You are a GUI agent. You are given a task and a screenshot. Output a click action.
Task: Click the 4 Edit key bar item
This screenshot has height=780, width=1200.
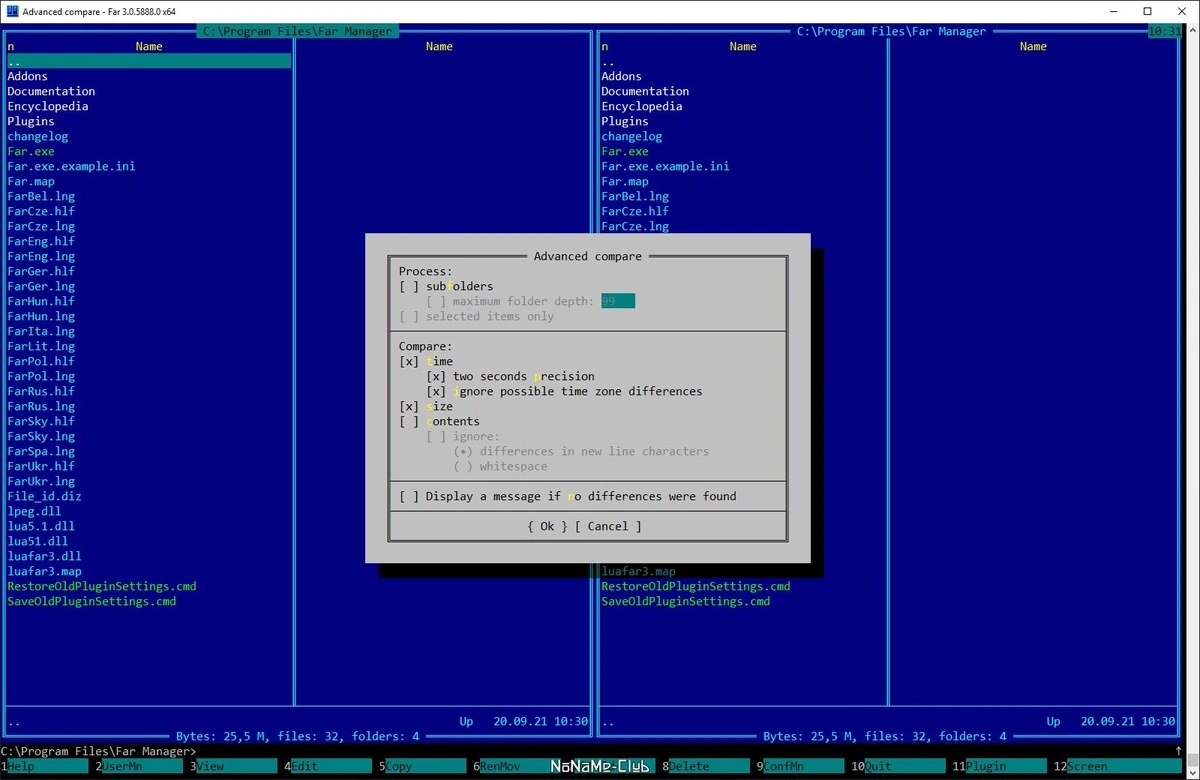(x=330, y=766)
